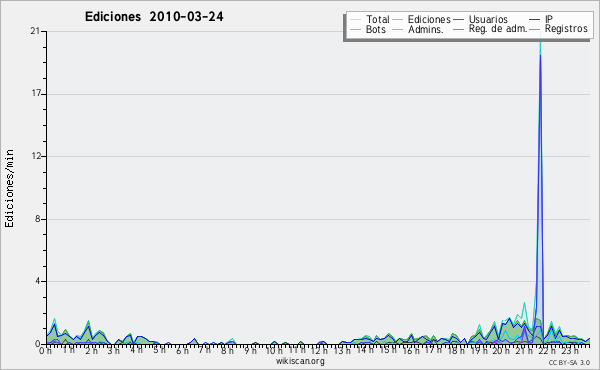
Task: Click the y-axis value 21
Action: 35,31
